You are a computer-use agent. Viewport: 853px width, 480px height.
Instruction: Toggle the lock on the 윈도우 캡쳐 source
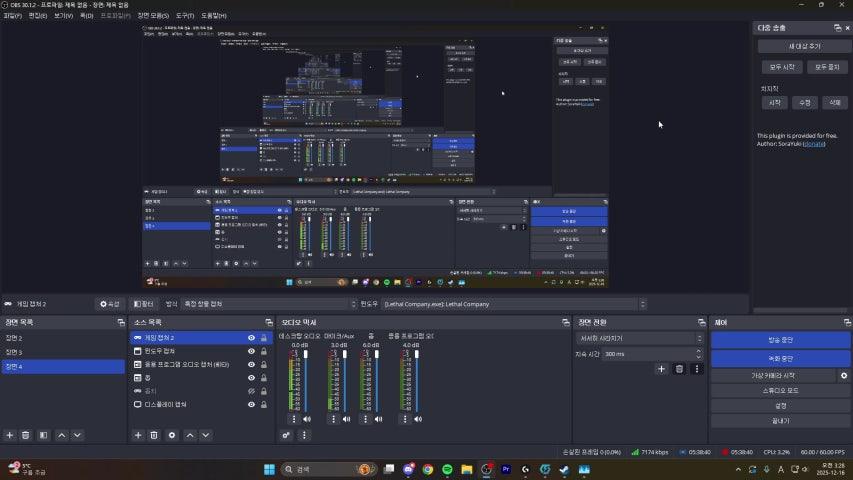(x=264, y=351)
